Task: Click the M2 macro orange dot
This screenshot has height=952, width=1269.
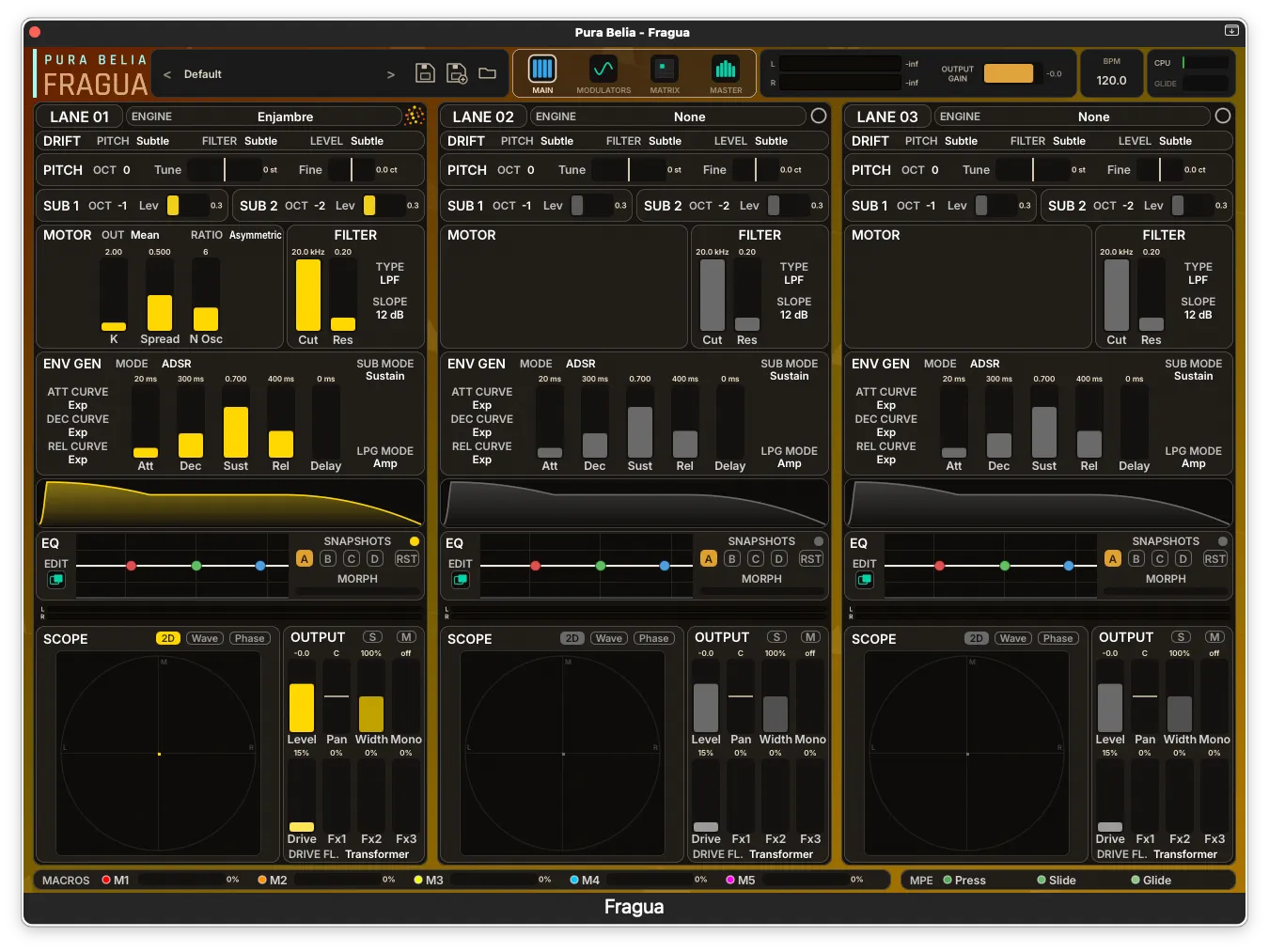Action: click(262, 881)
